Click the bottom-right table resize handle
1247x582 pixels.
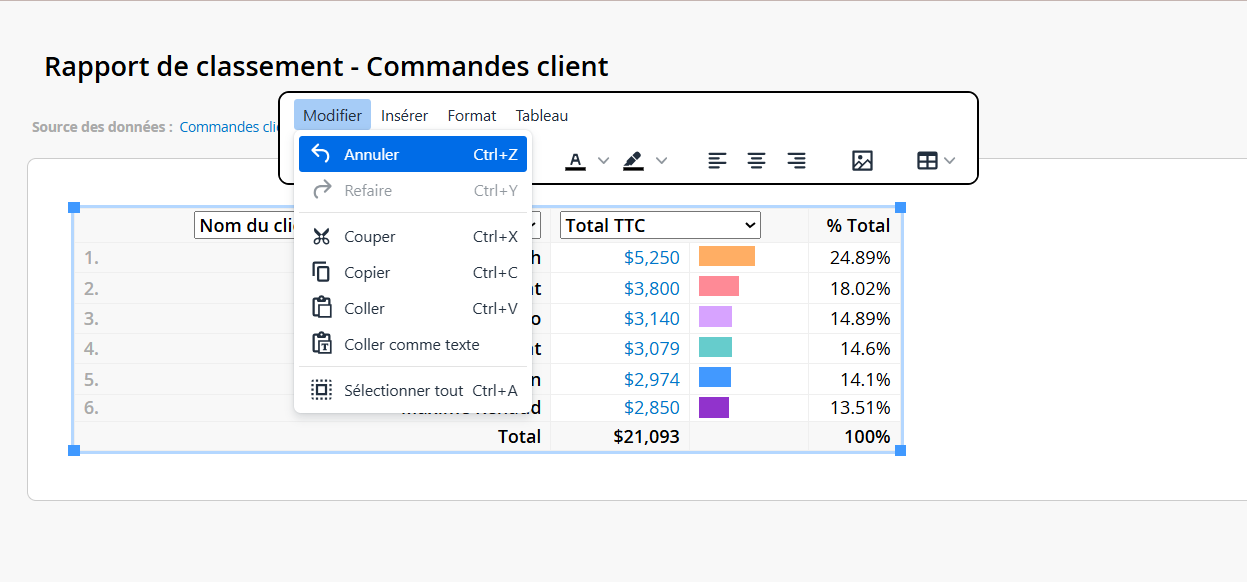(x=900, y=451)
